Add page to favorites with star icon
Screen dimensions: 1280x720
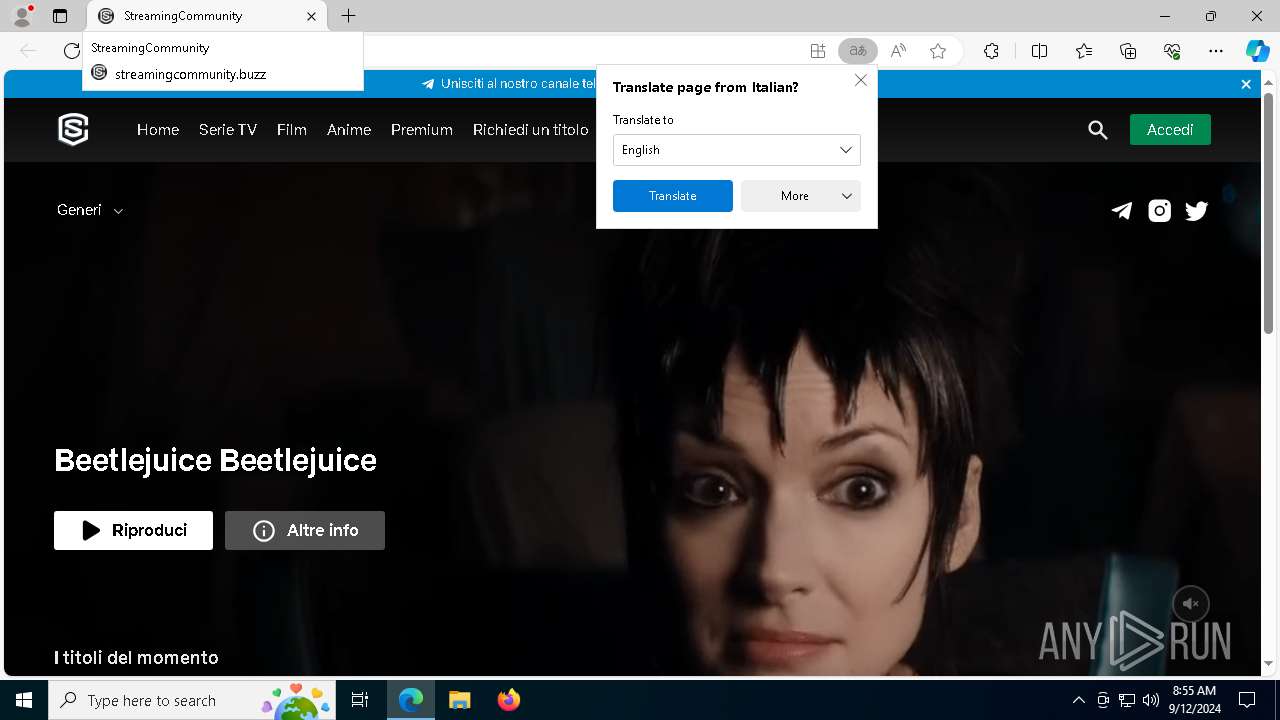938,51
